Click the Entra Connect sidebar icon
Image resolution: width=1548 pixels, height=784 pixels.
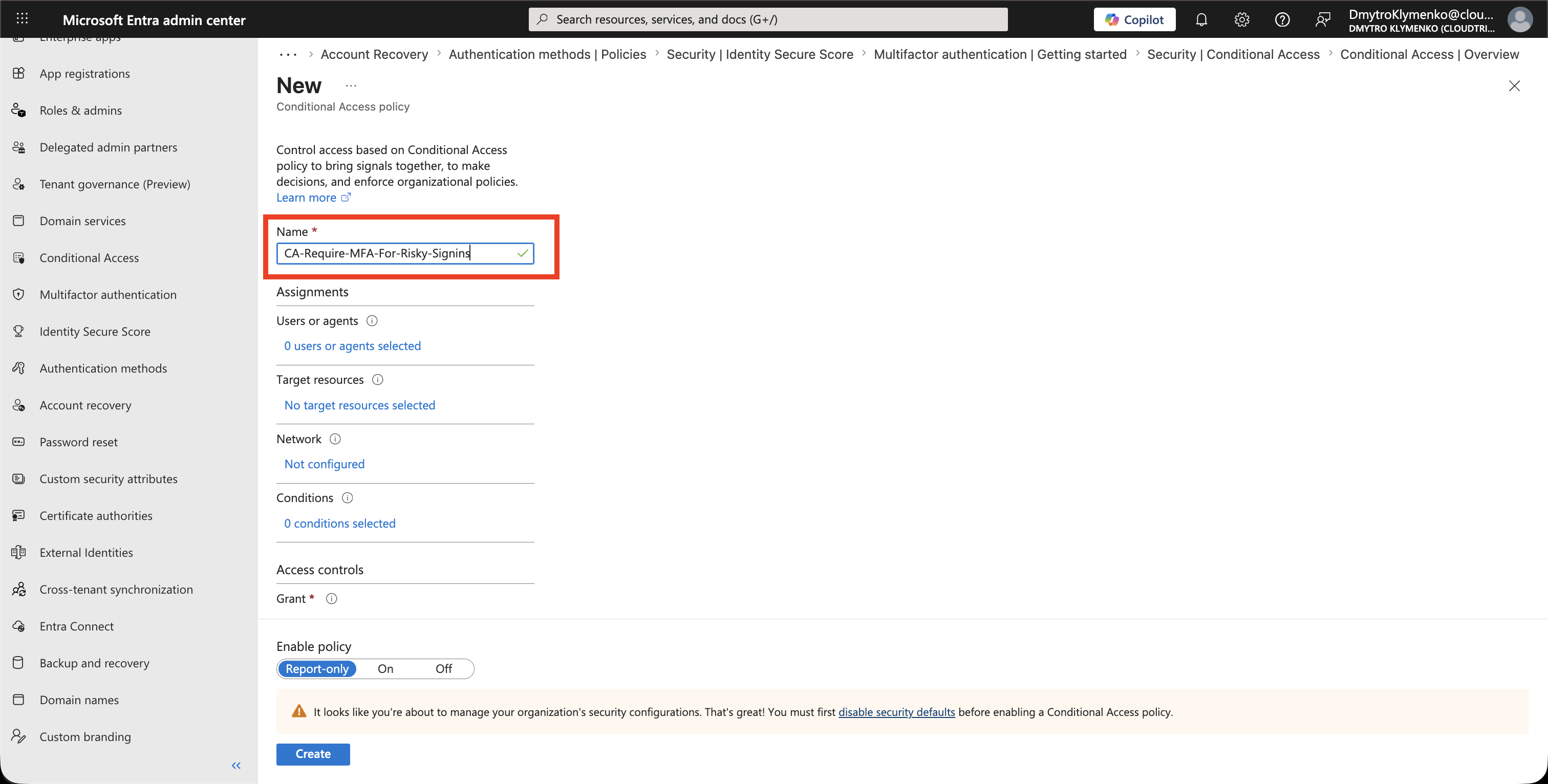click(x=18, y=626)
